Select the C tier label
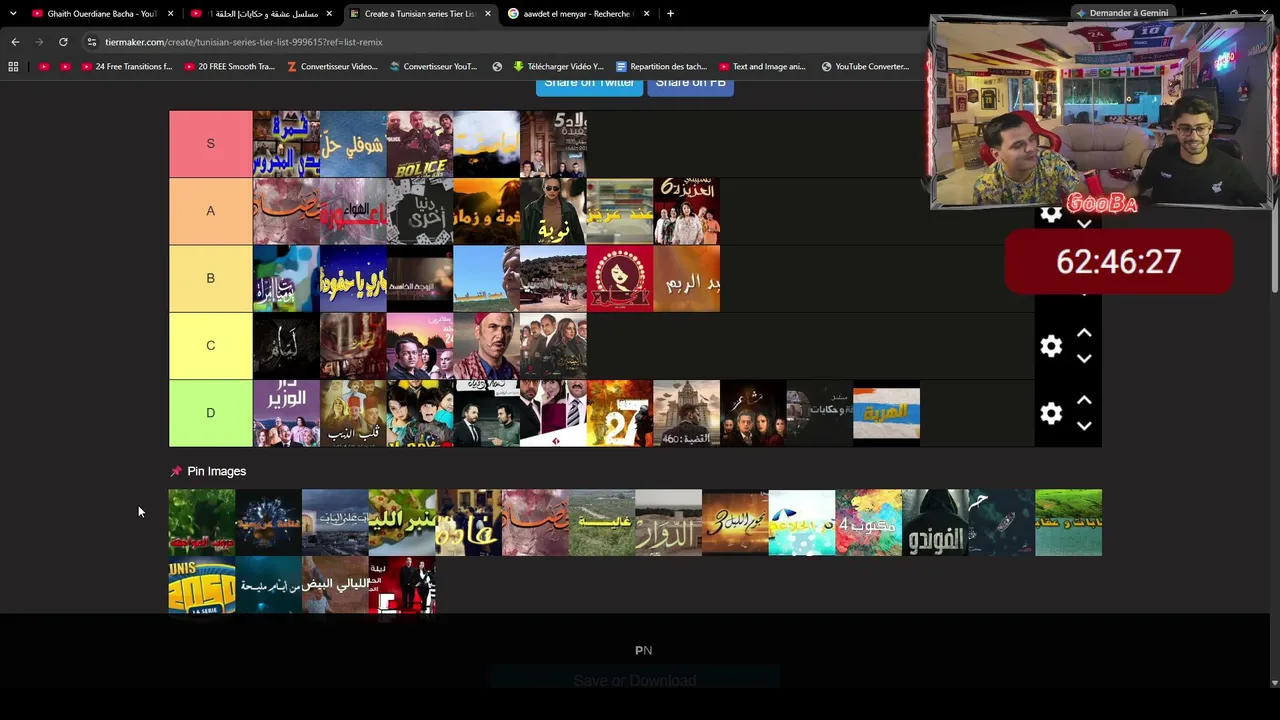Image resolution: width=1280 pixels, height=720 pixels. 210,345
